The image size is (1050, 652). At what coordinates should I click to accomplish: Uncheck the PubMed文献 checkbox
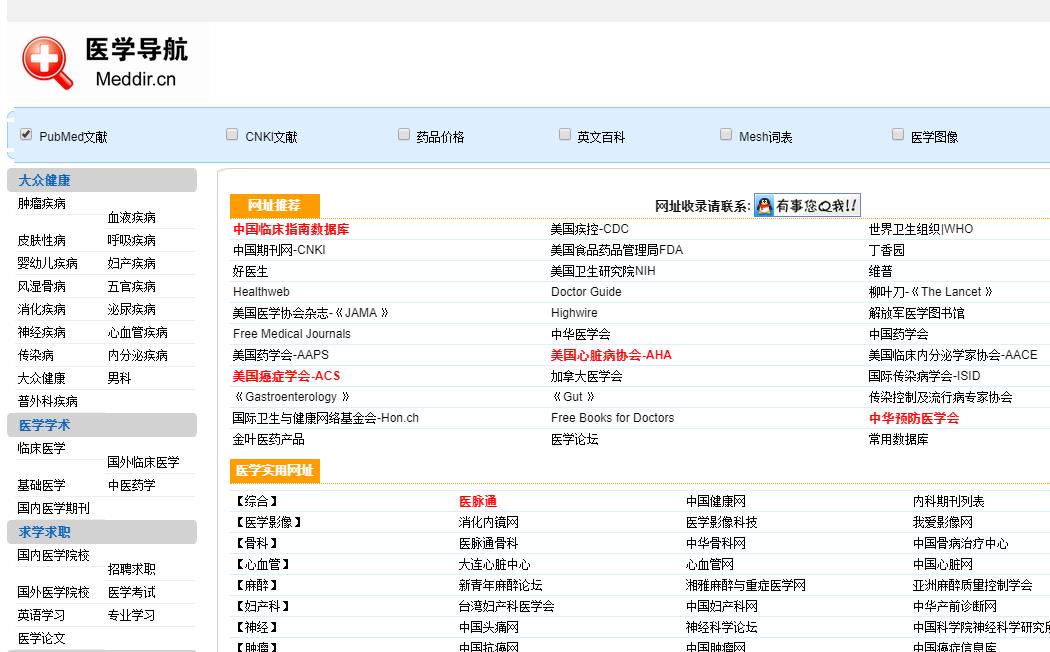point(25,135)
